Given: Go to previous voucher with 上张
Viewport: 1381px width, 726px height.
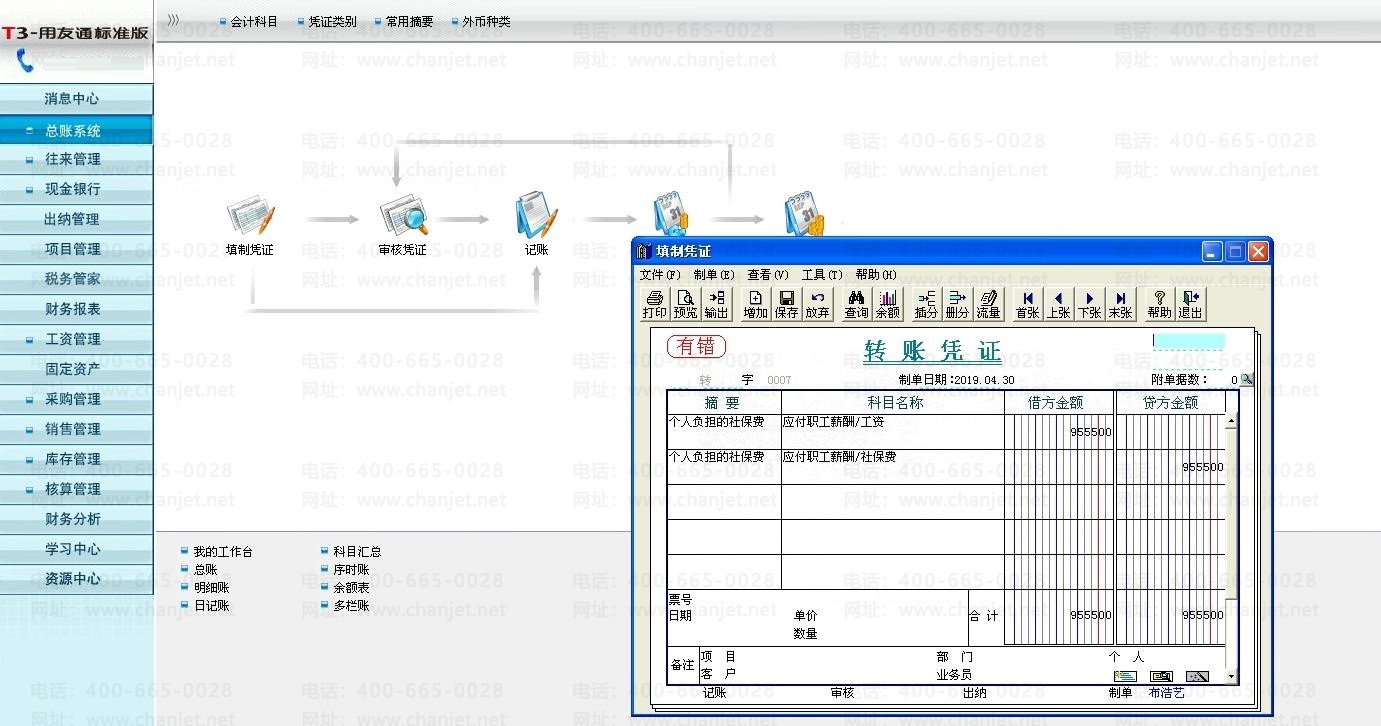Looking at the screenshot, I should (x=1058, y=304).
